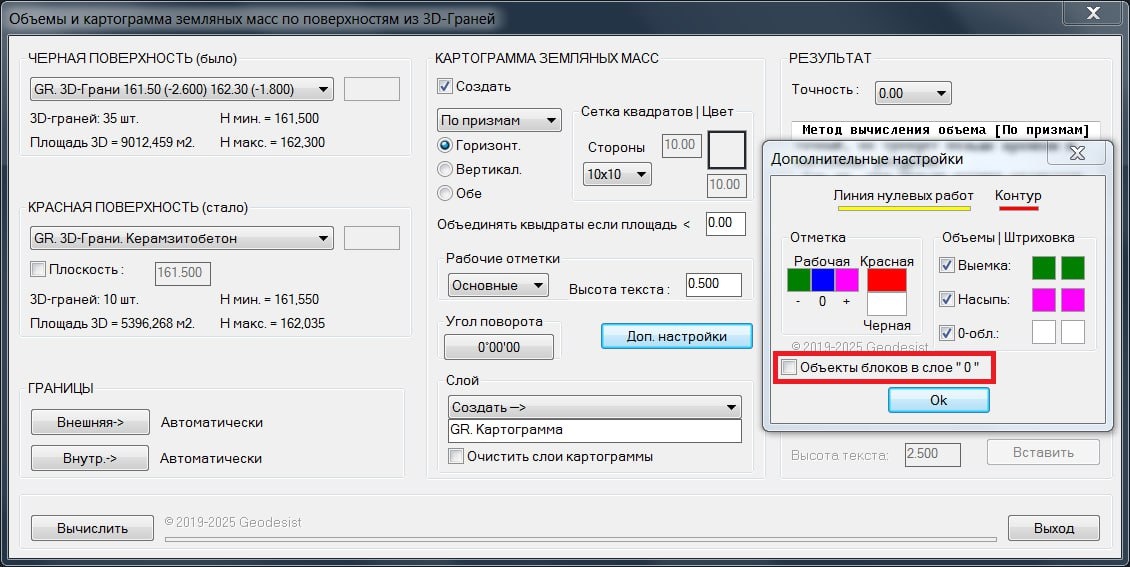Click the magenta positive working mark swatch
Viewport: 1130px width, 567px height.
pyautogui.click(x=847, y=280)
